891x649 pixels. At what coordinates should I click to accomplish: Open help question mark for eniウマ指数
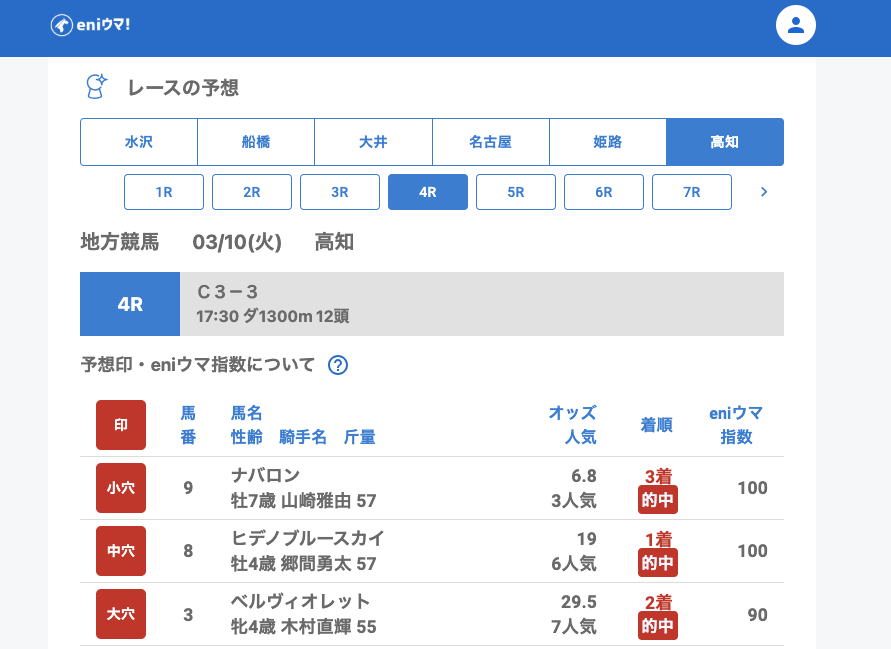click(338, 365)
